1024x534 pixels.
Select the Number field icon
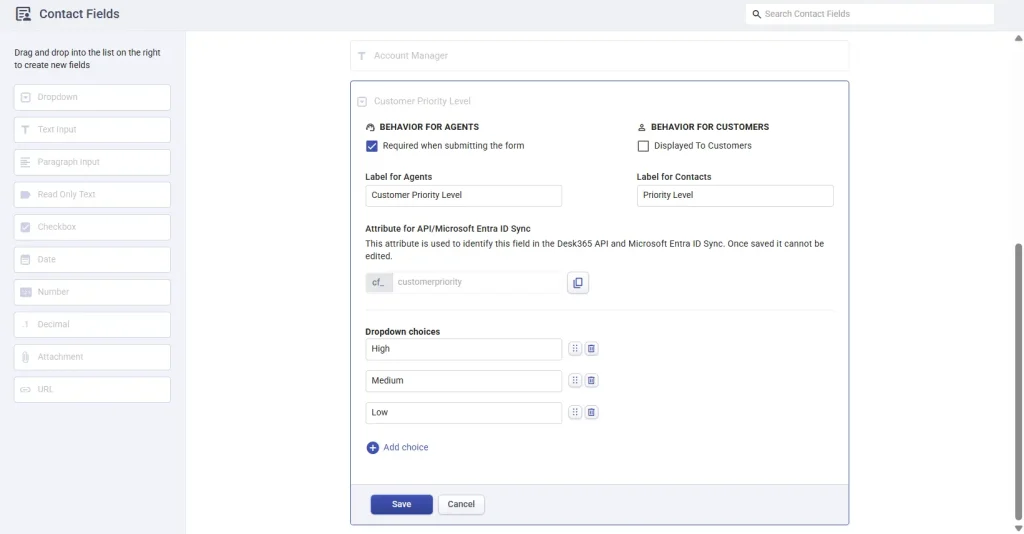[x=25, y=292]
